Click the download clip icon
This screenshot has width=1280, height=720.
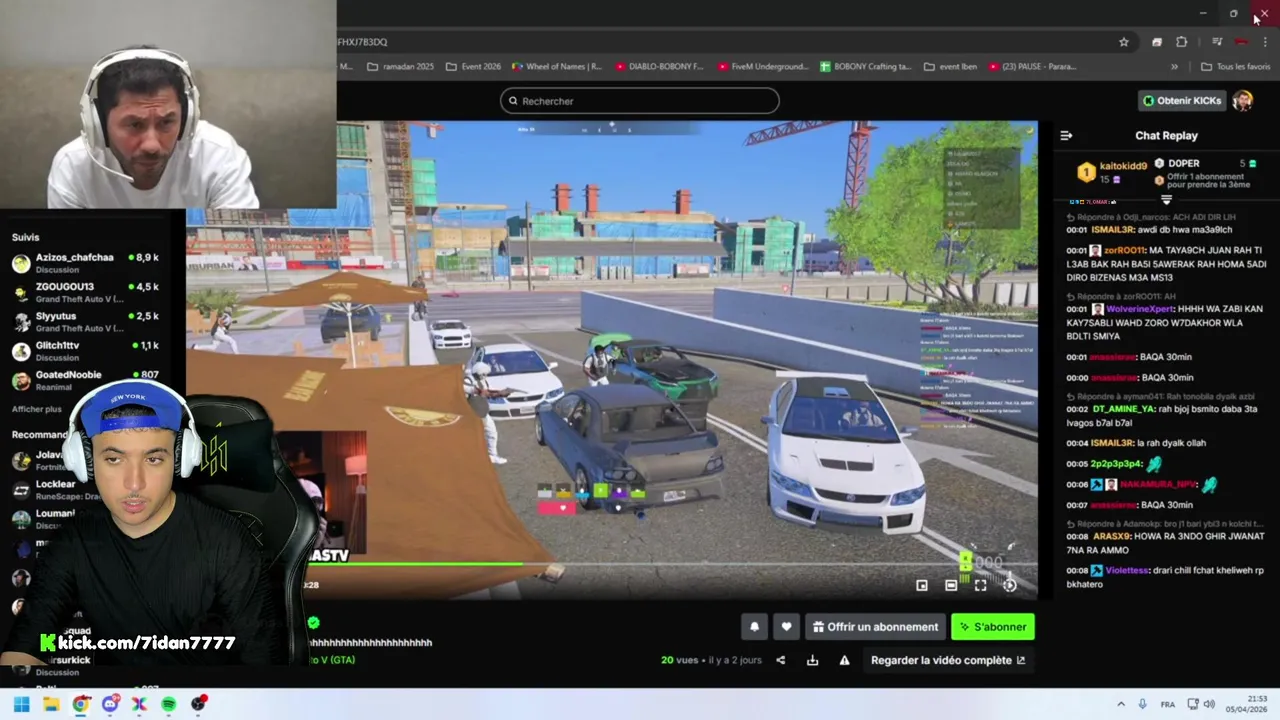pyautogui.click(x=812, y=660)
